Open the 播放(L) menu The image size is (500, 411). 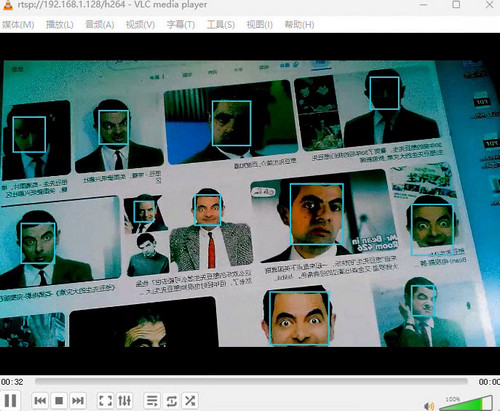pos(59,25)
